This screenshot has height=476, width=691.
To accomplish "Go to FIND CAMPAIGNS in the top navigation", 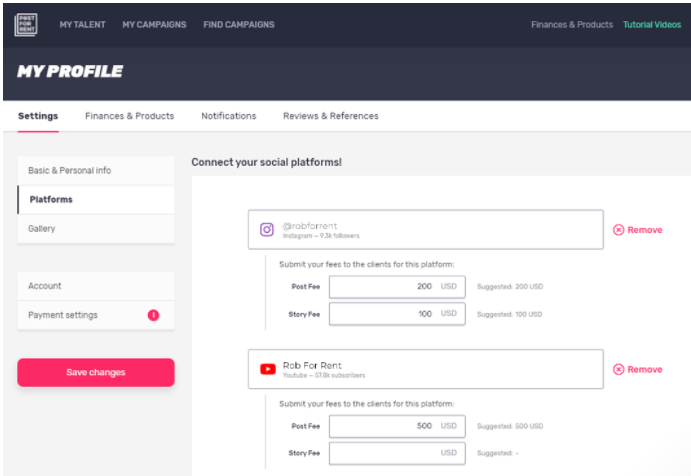I will pos(239,25).
